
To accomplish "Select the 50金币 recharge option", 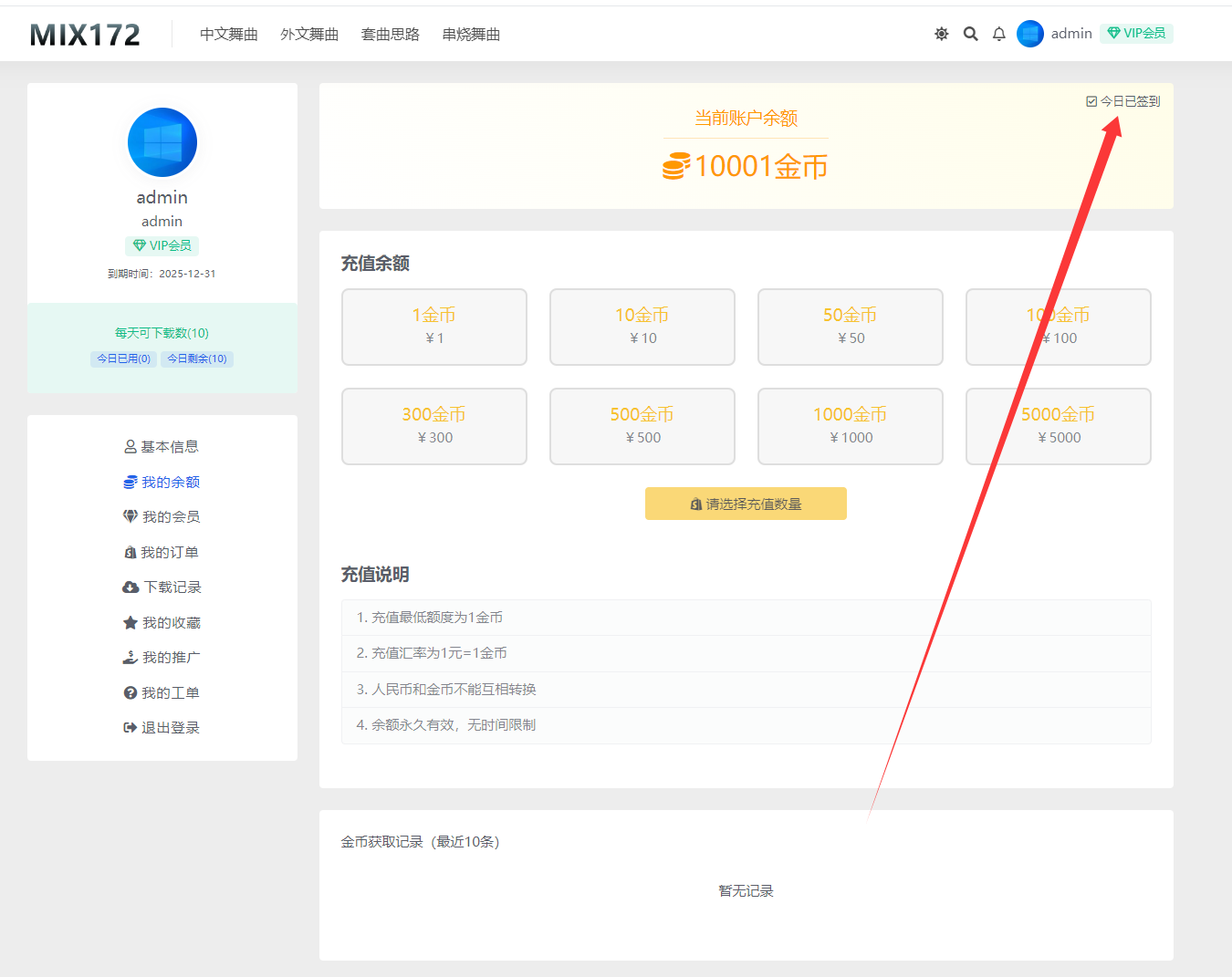I will tap(851, 327).
